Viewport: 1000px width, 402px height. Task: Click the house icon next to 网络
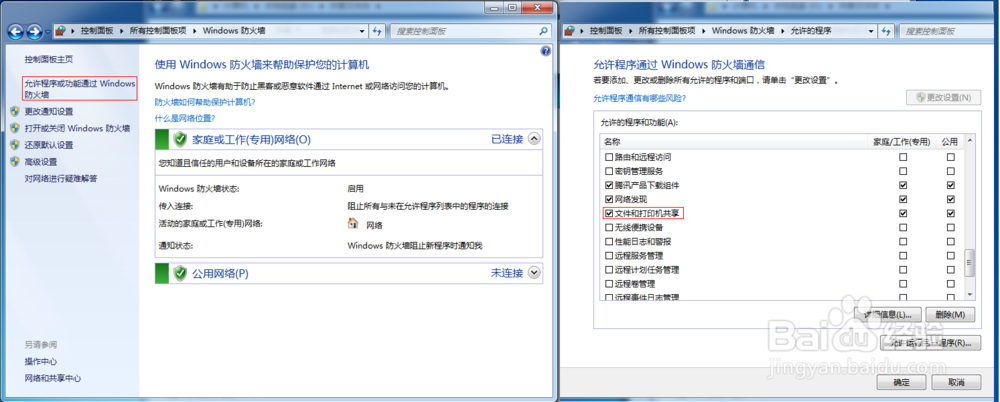coord(353,223)
